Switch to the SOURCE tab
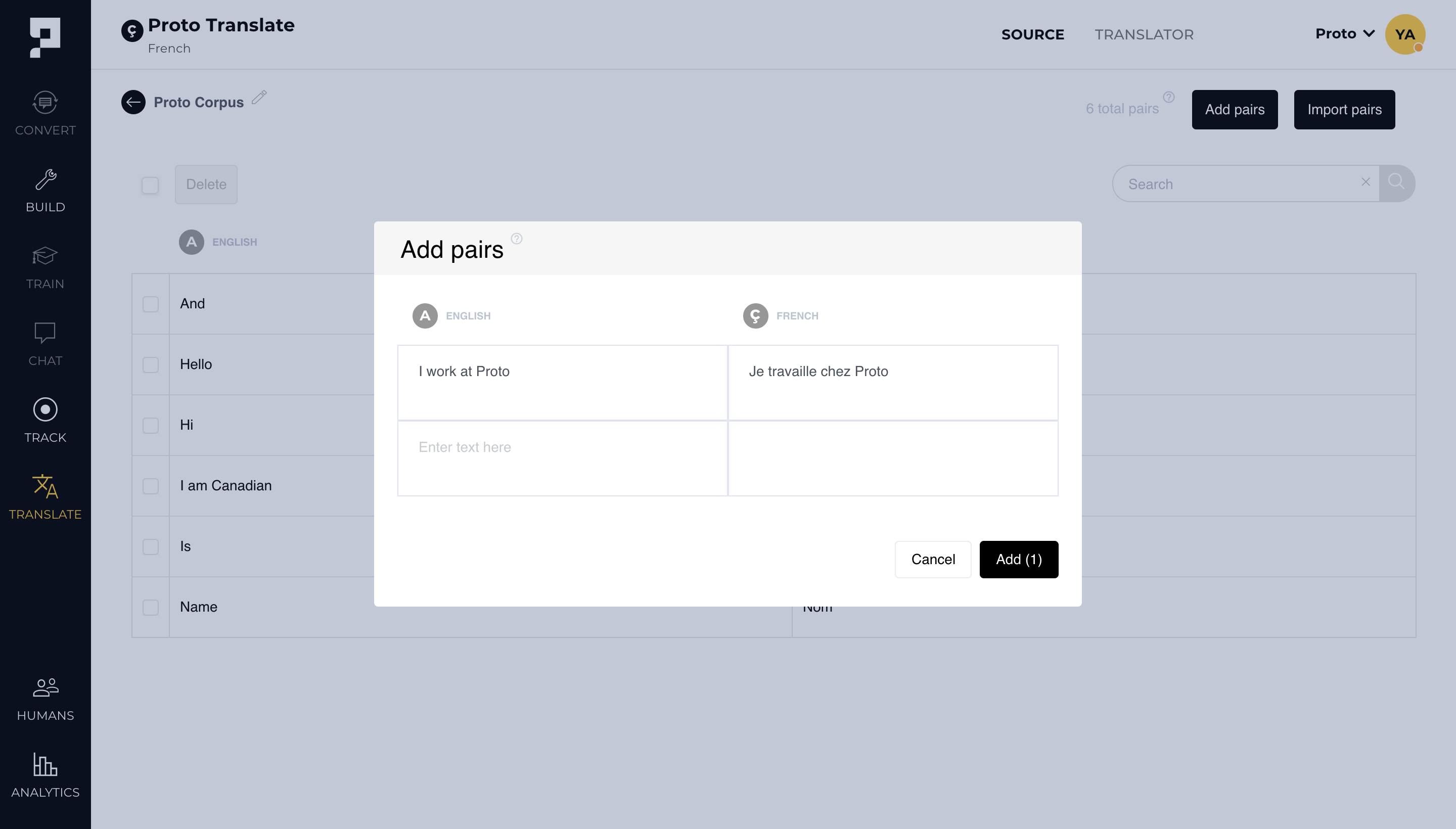Screen dimensions: 1456x829 1032,34
